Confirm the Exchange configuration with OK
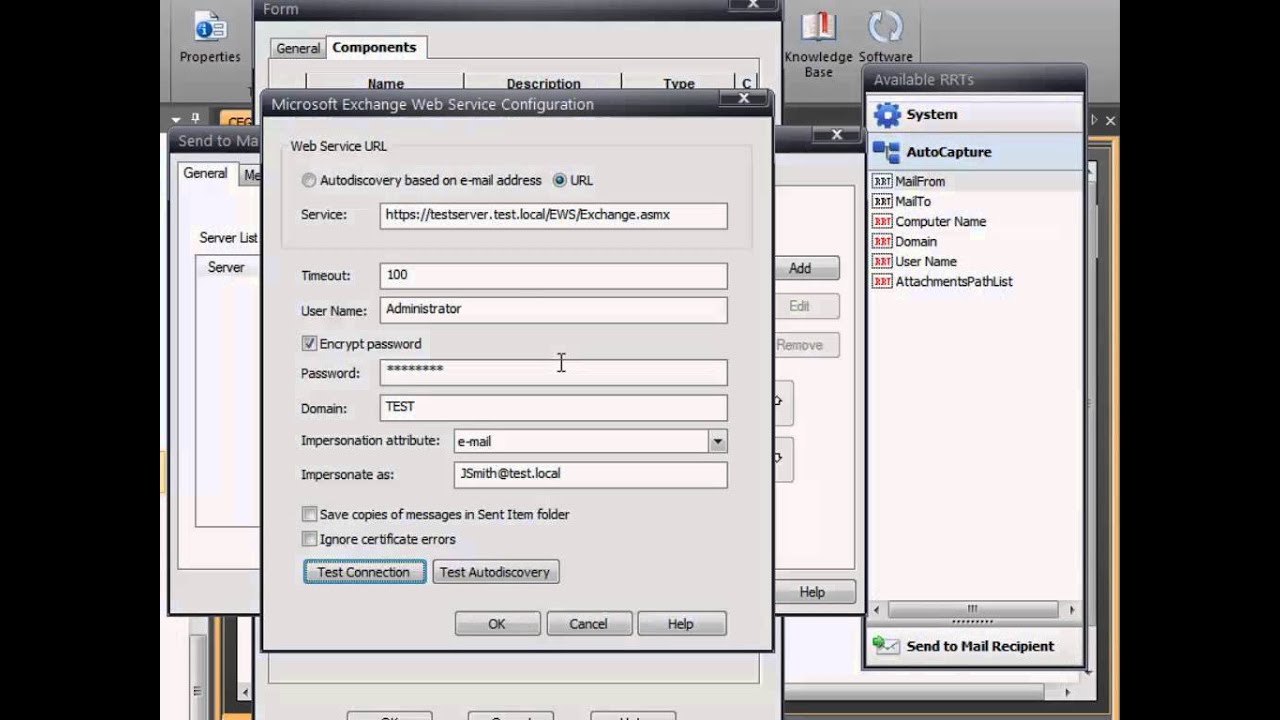 497,623
